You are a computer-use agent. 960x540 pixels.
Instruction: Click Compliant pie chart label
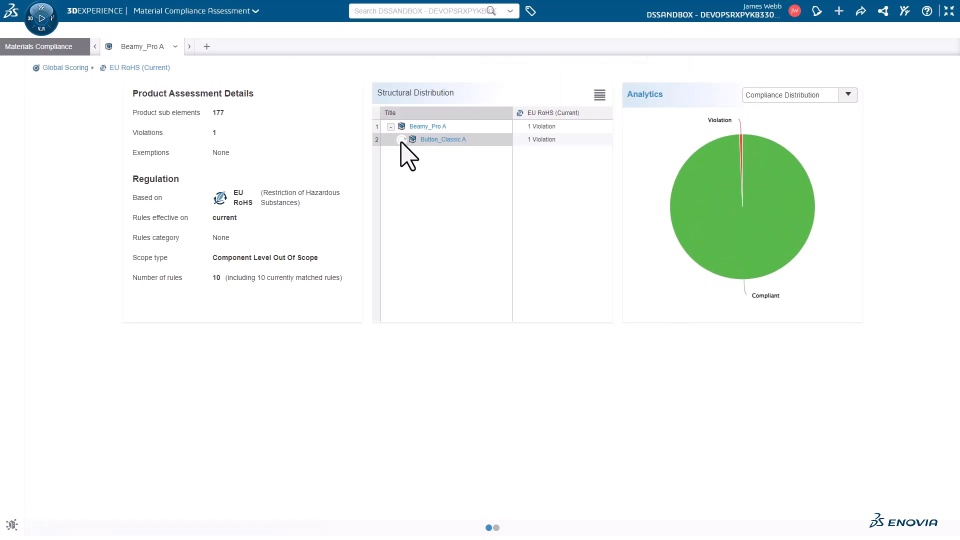pos(765,296)
